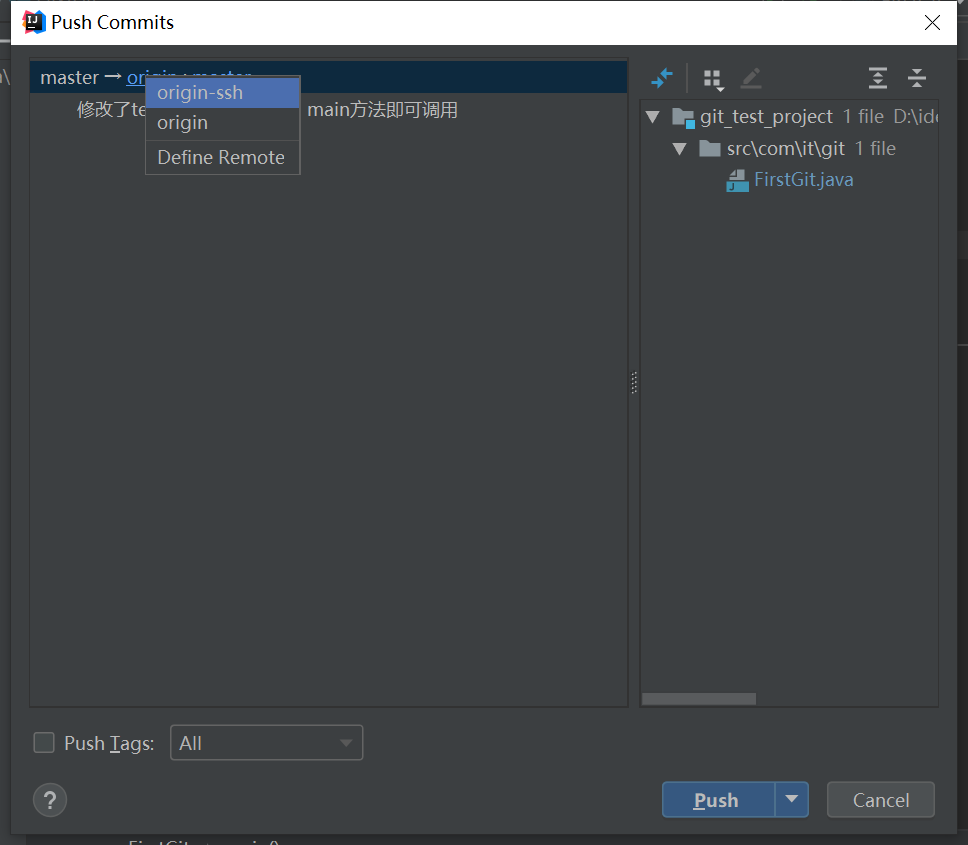Click the Expand All icon
The height and width of the screenshot is (845, 968).
click(x=877, y=78)
